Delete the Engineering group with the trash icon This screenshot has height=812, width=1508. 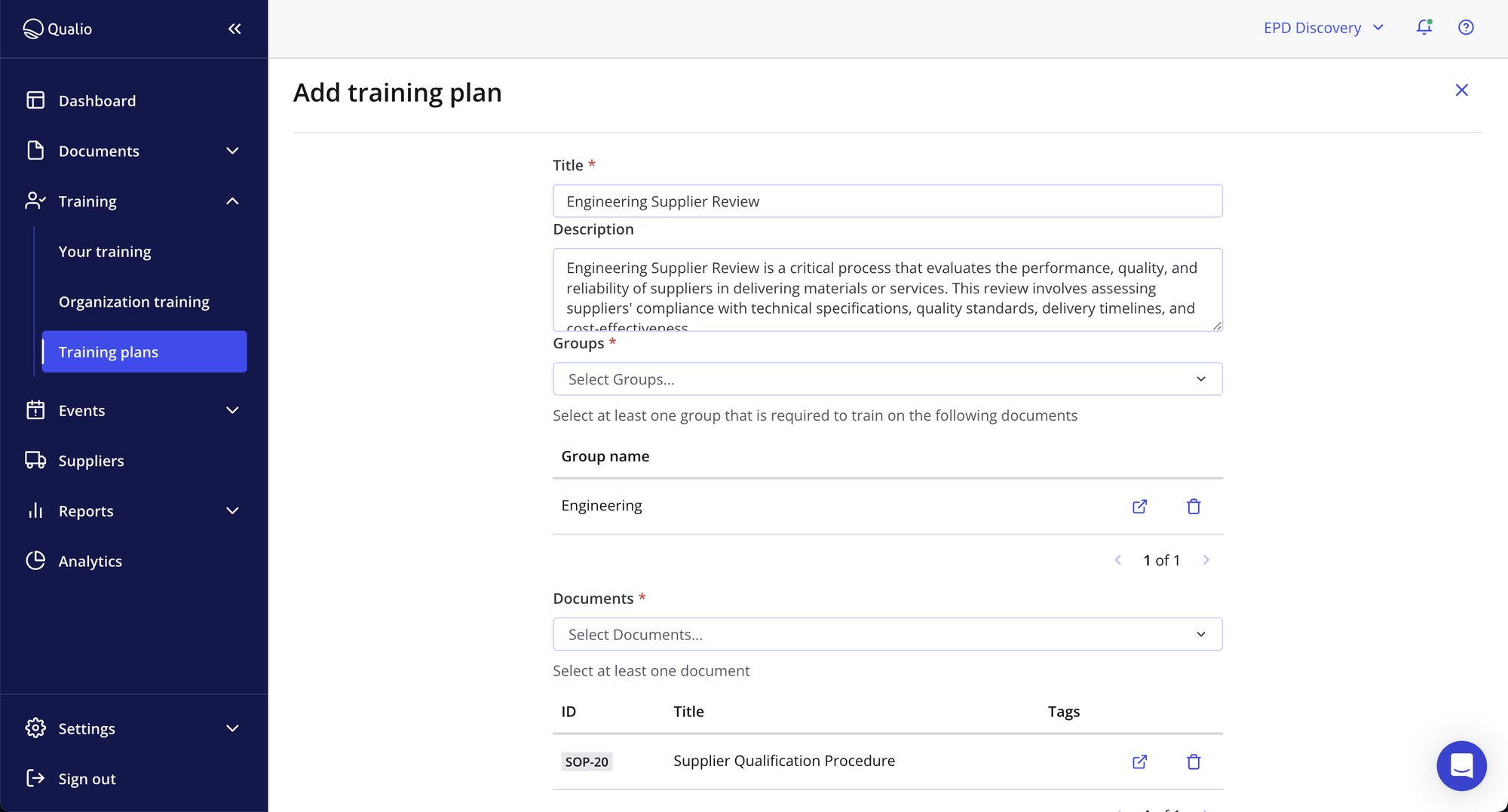[x=1194, y=506]
